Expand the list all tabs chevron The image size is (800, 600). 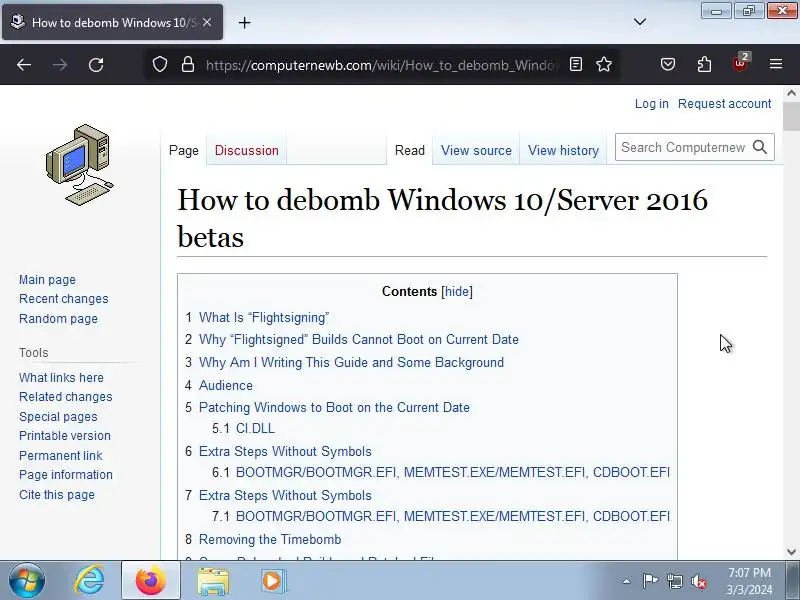640,22
